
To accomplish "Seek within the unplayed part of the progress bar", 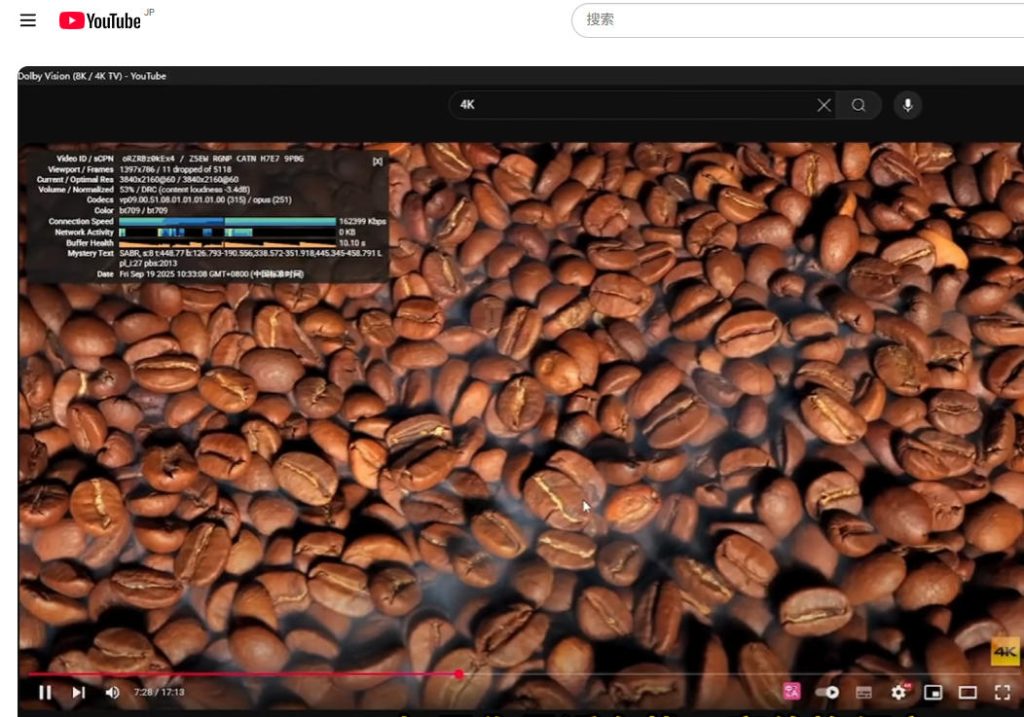I will (741, 674).
